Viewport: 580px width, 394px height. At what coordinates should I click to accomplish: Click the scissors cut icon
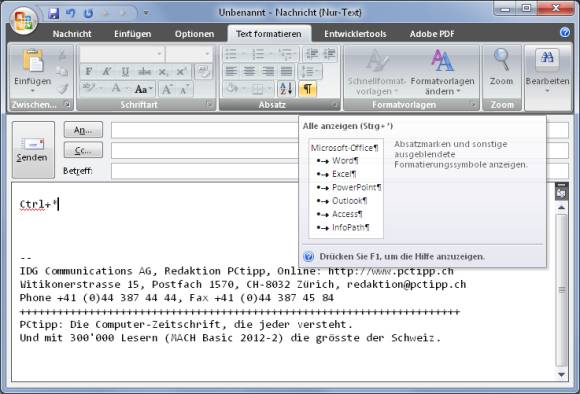tap(63, 55)
